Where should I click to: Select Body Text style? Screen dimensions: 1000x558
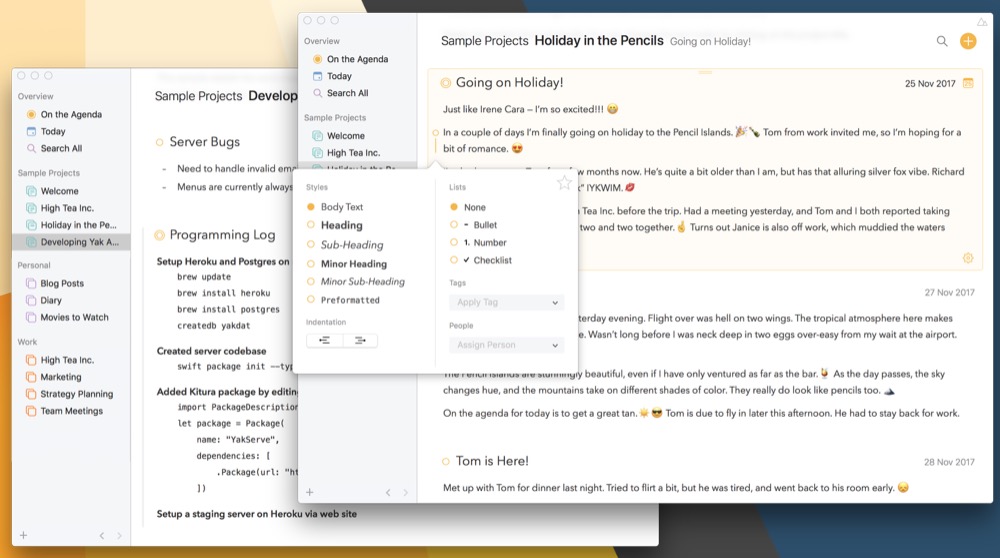pos(335,207)
